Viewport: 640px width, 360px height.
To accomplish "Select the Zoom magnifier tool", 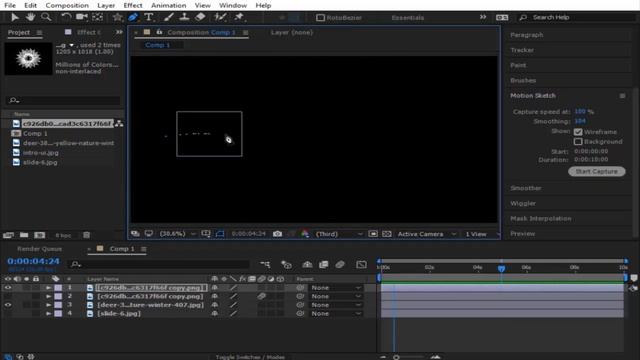I will tap(46, 17).
